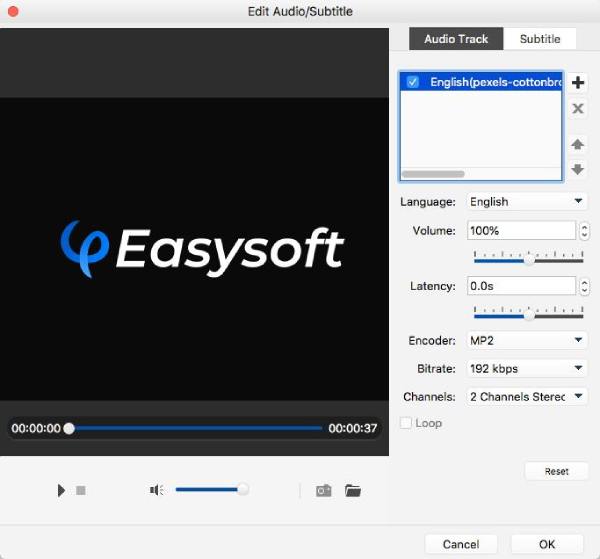
Task: Click the Latency 0.0s input field
Action: pos(521,286)
